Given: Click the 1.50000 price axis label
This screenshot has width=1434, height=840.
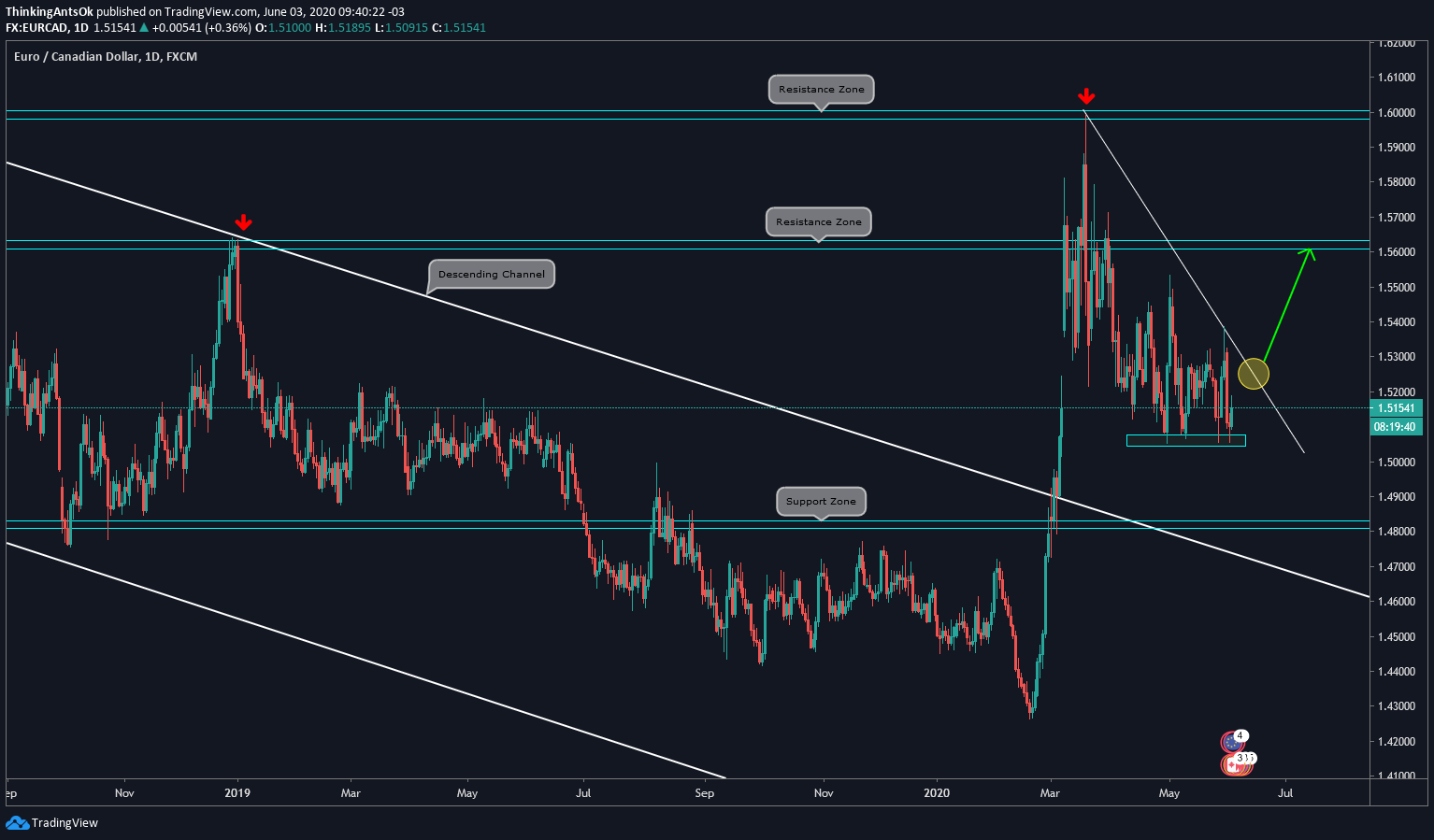Looking at the screenshot, I should tap(1396, 463).
